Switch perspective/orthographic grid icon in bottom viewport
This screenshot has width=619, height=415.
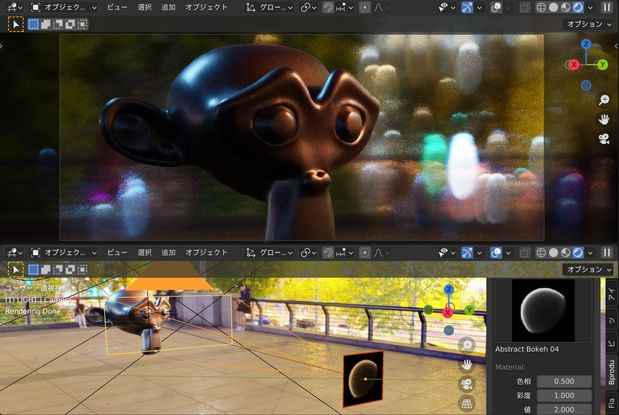pos(467,403)
